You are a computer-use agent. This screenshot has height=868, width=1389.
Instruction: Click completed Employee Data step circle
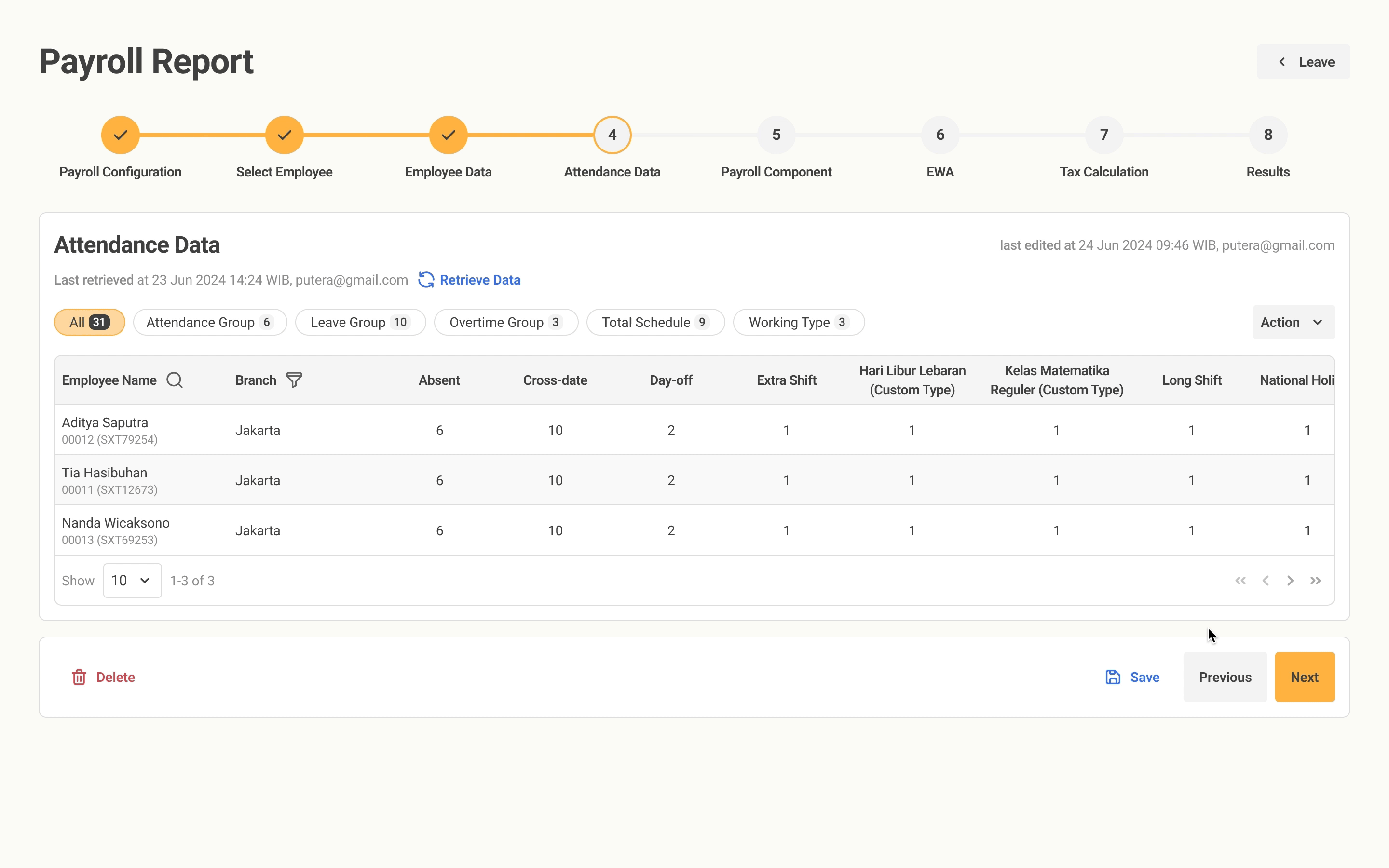(448, 135)
